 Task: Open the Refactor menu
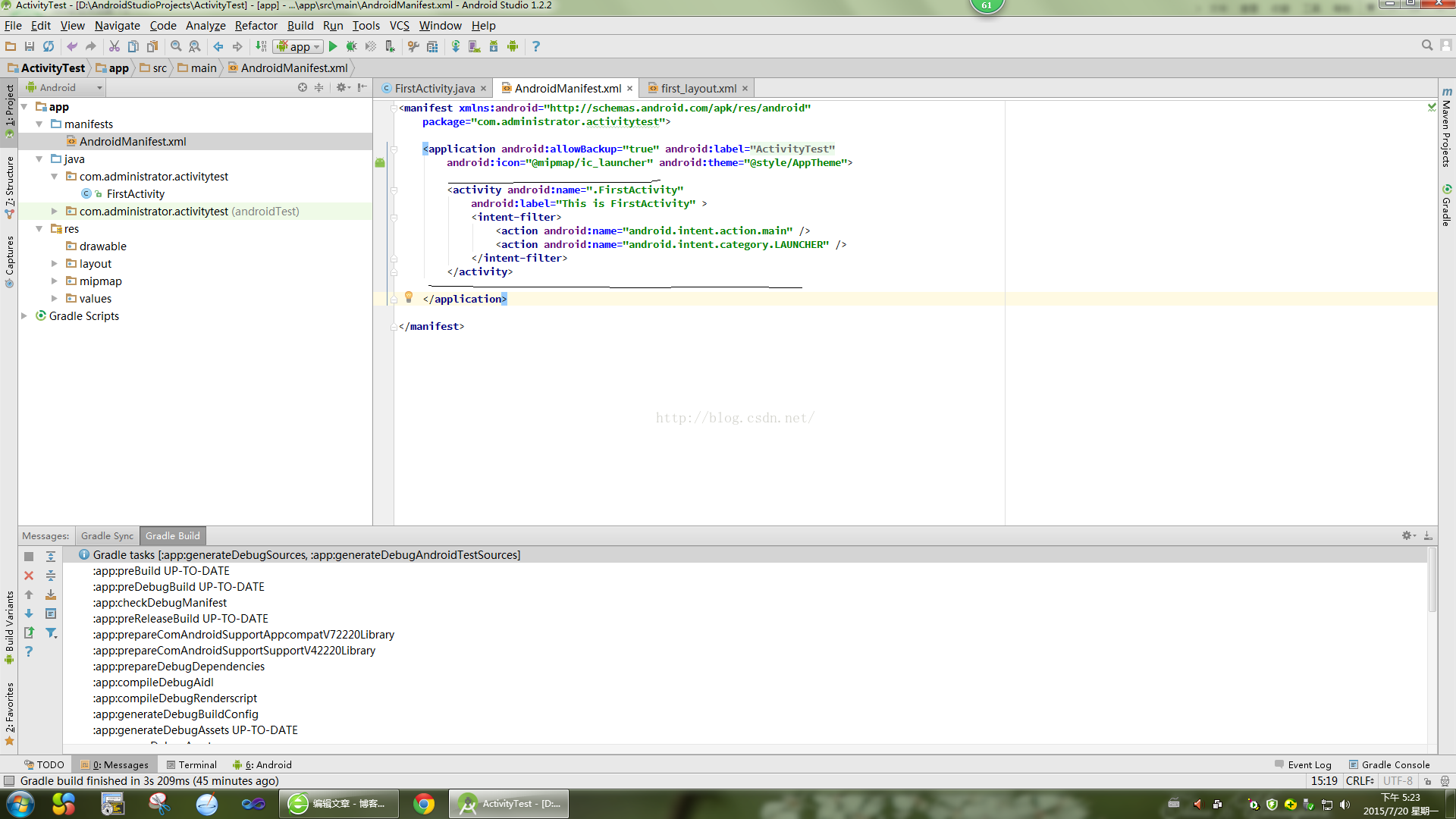coord(256,25)
